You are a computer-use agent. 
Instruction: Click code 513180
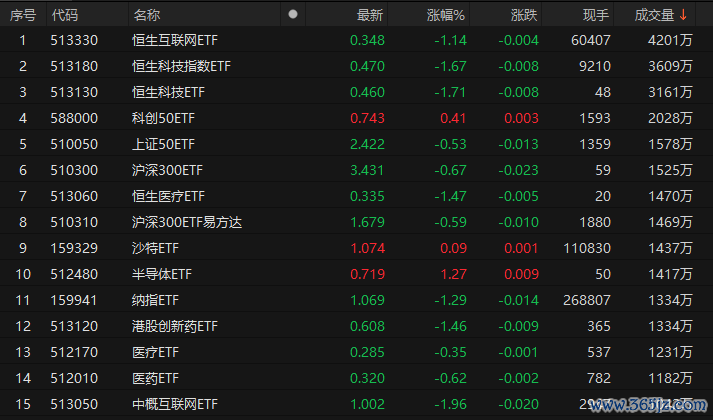74,66
